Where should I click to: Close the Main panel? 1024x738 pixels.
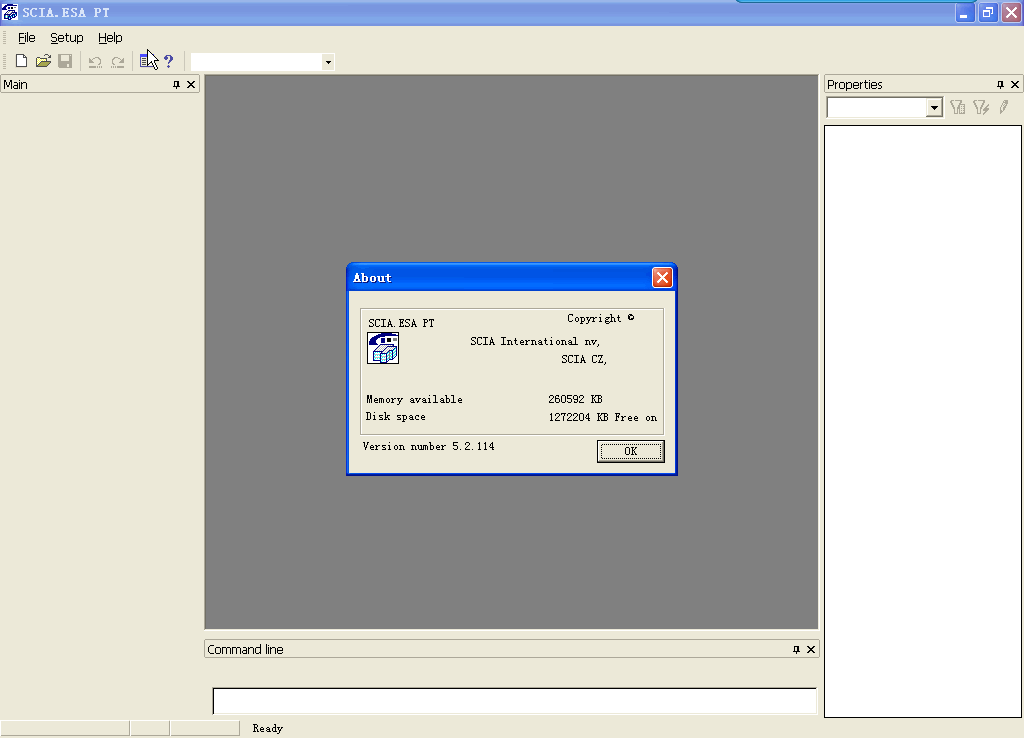[191, 84]
